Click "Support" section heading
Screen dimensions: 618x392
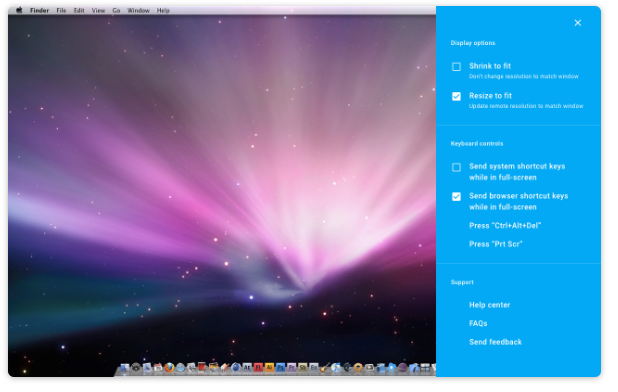462,282
